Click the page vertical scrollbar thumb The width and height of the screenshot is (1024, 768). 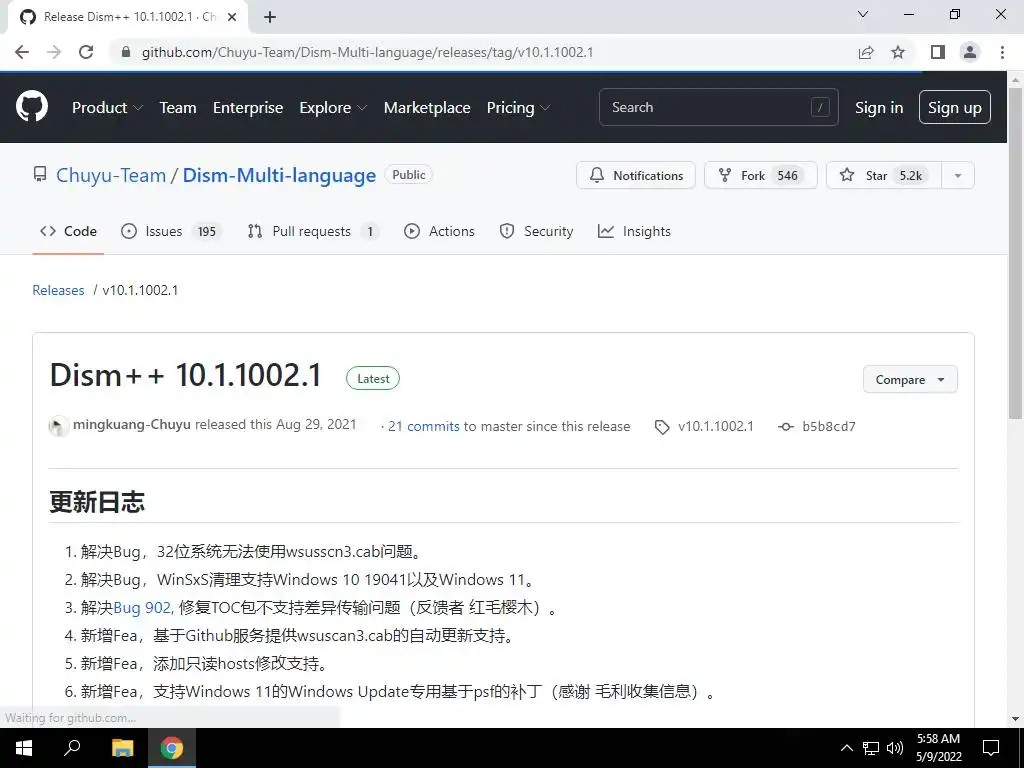click(x=1015, y=253)
